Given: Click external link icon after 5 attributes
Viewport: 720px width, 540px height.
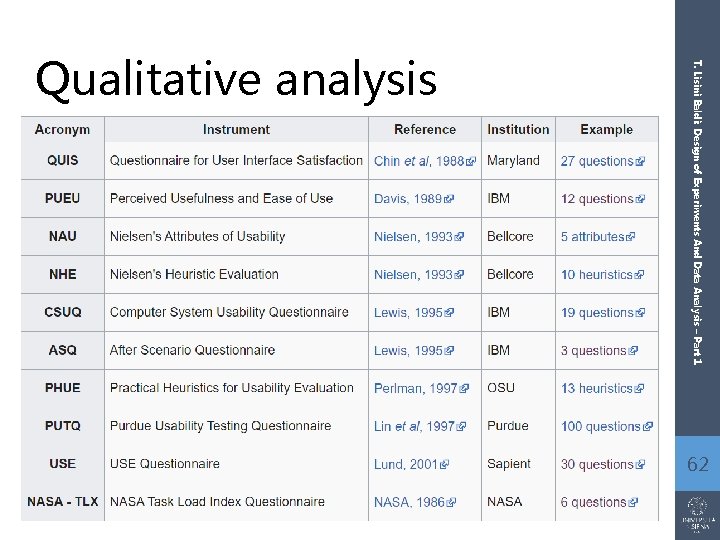Looking at the screenshot, I should click(631, 238).
